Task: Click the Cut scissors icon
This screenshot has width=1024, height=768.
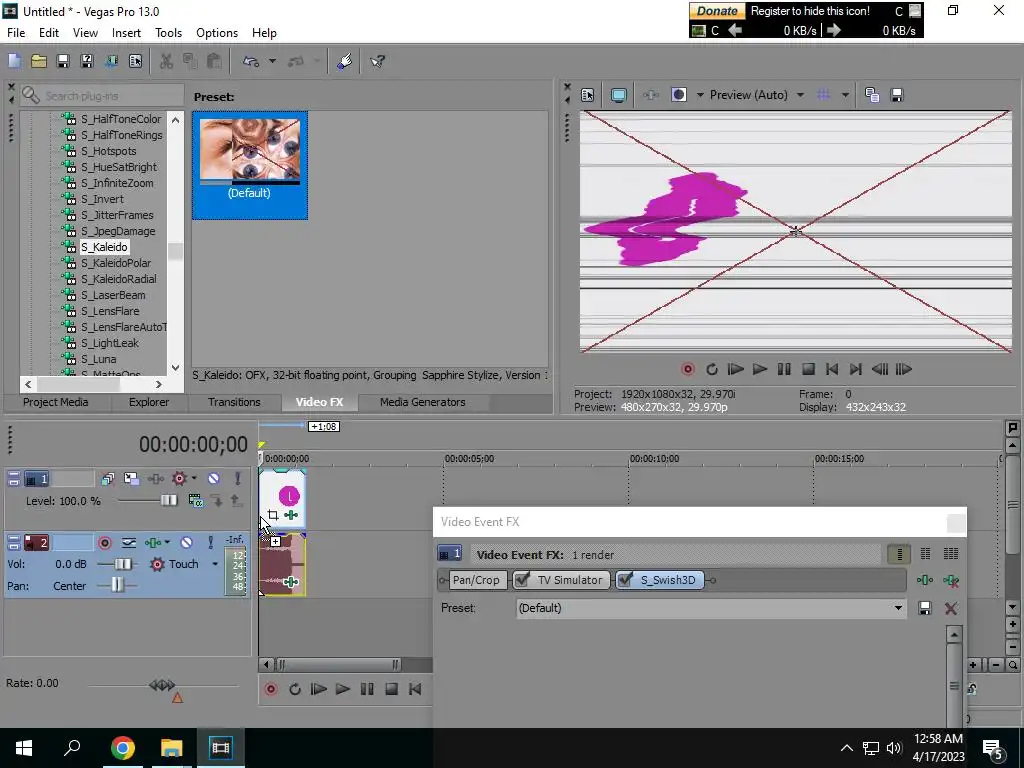Action: (x=166, y=61)
